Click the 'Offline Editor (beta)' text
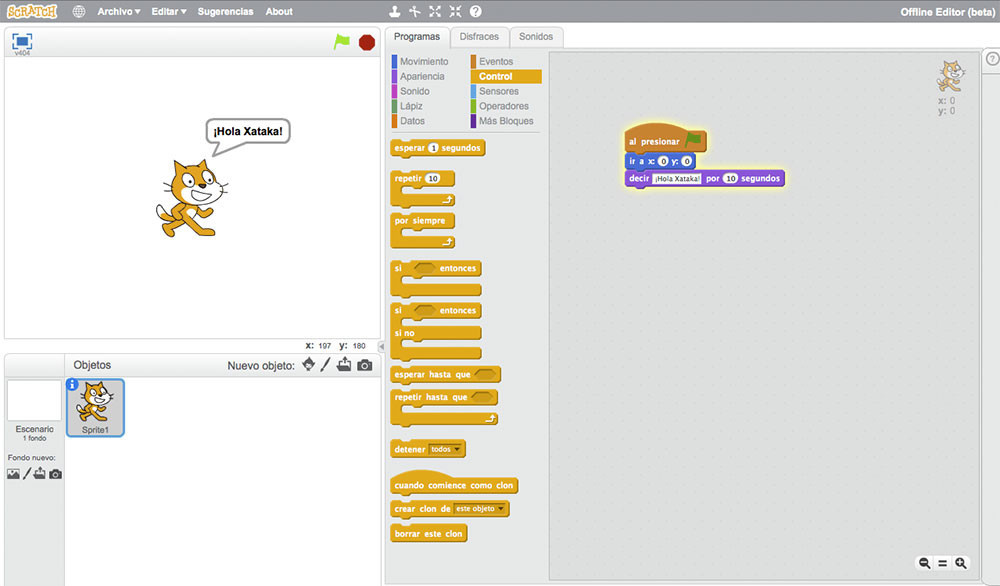Screen dimensions: 1000x586 coord(948,11)
